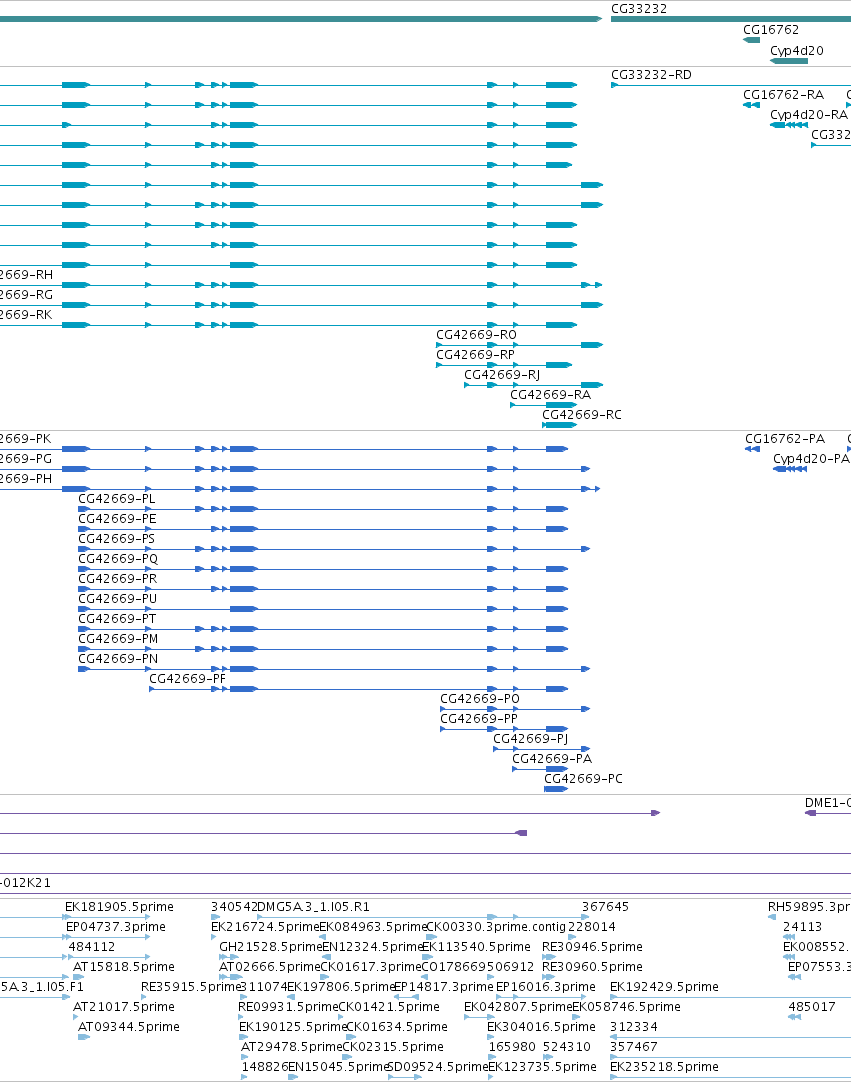Click protein label CG42669-PP

(478, 719)
